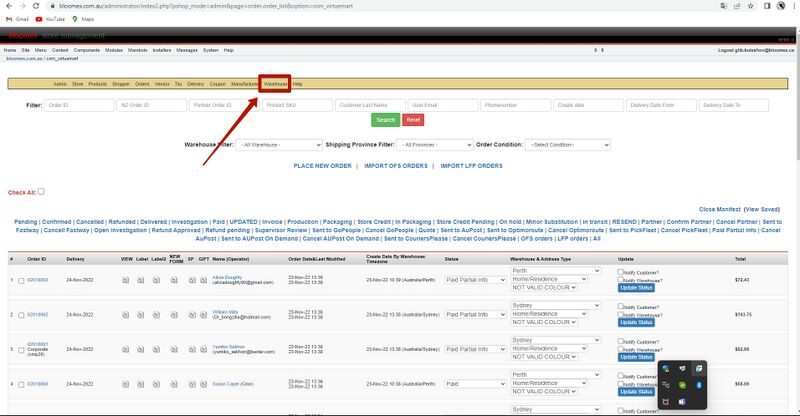Viewport: 800px width, 416px height.
Task: Open the VIEW icon for the Corporate order row
Action: [x=126, y=349]
